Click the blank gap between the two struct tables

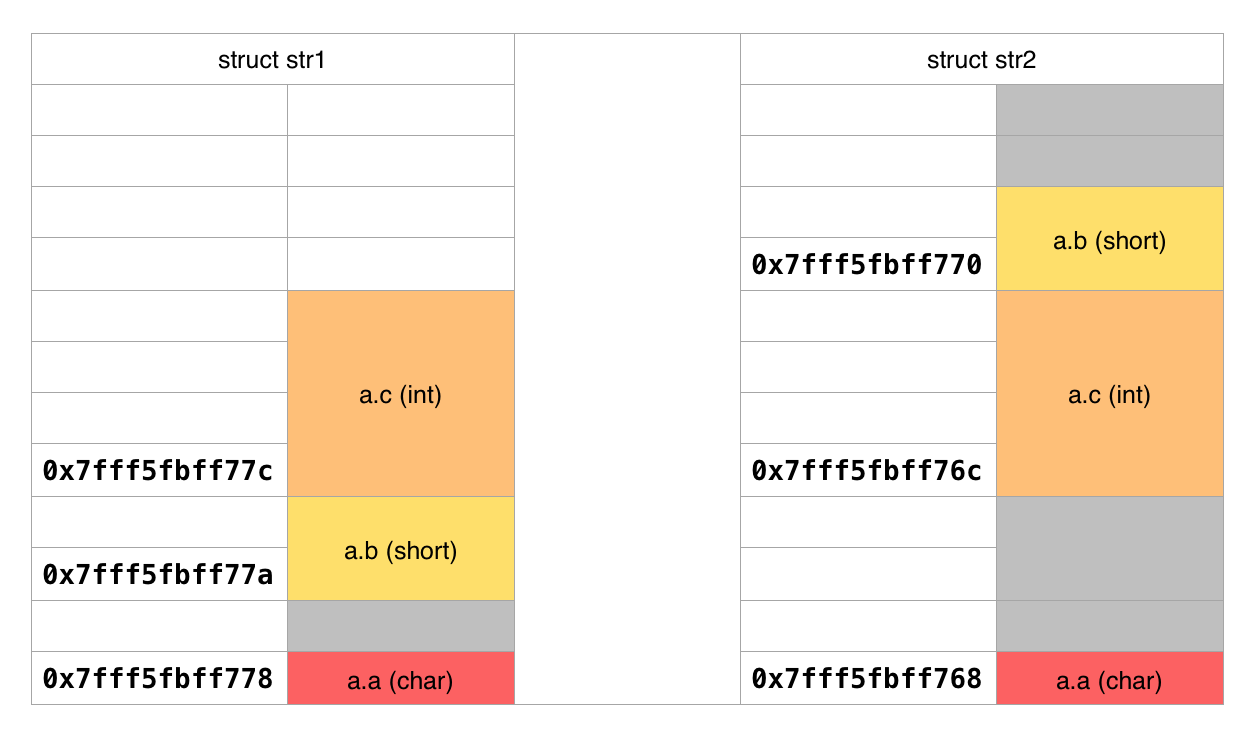[627, 370]
